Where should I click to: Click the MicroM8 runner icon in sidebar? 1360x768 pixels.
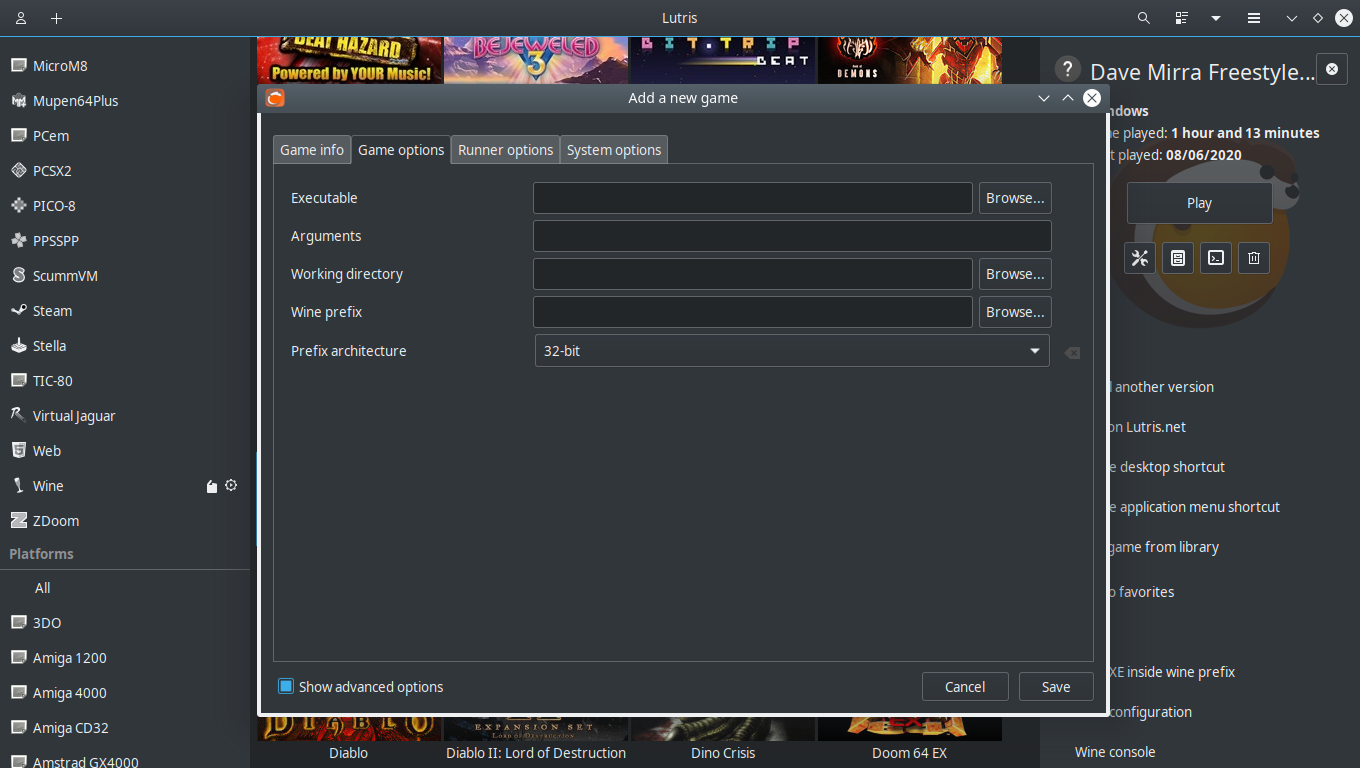tap(18, 66)
